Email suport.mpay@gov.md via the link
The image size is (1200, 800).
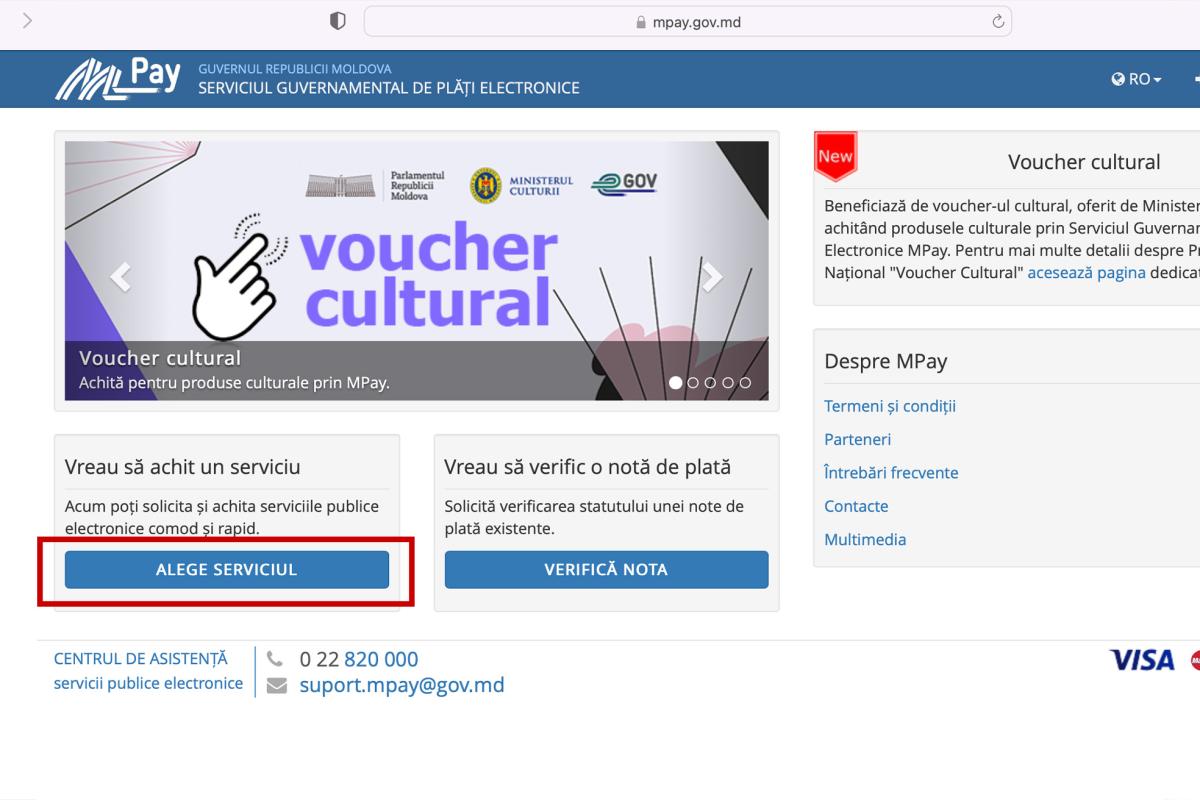(x=402, y=686)
